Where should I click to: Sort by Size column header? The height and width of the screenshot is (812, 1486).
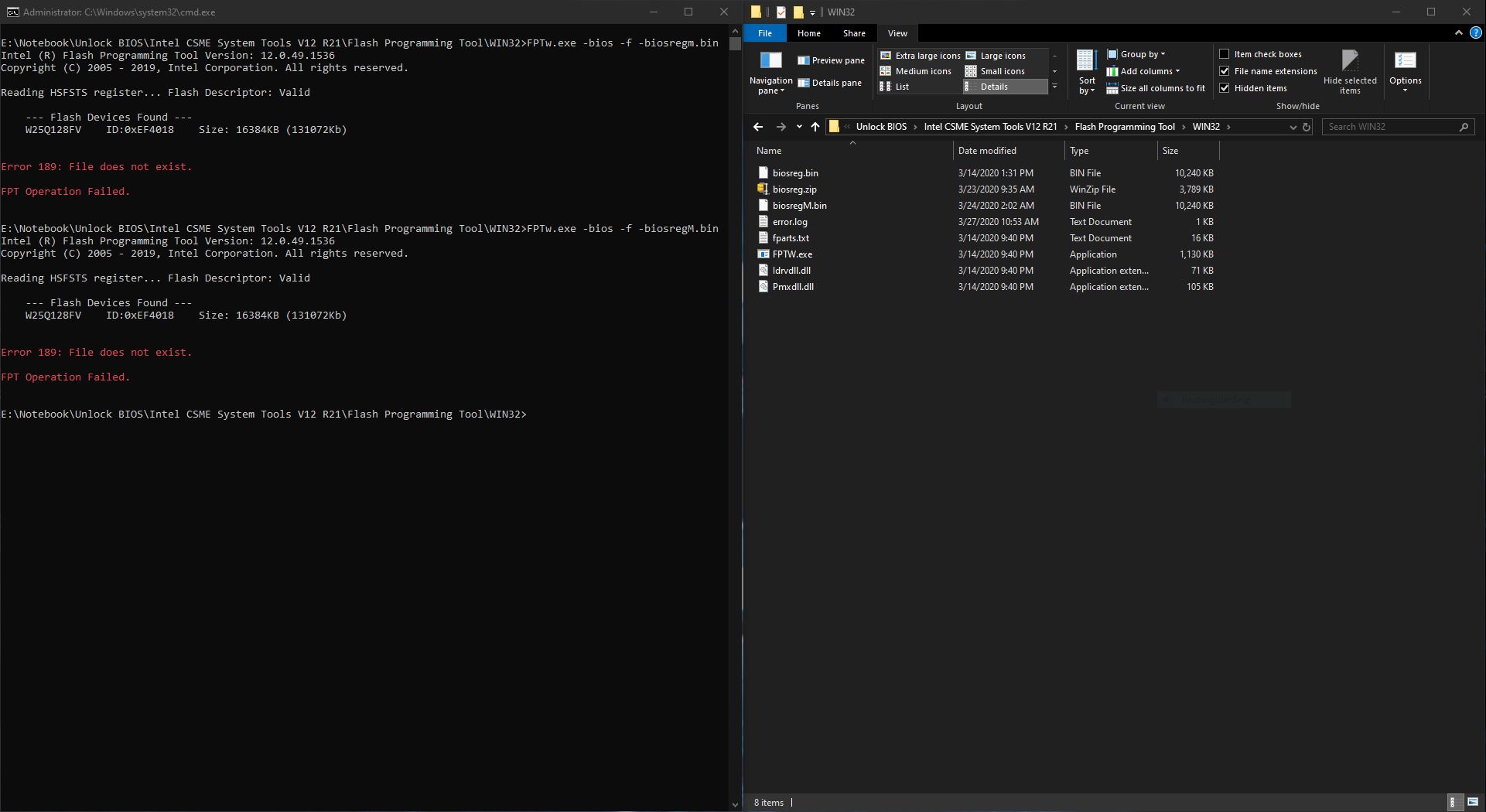[1188, 151]
